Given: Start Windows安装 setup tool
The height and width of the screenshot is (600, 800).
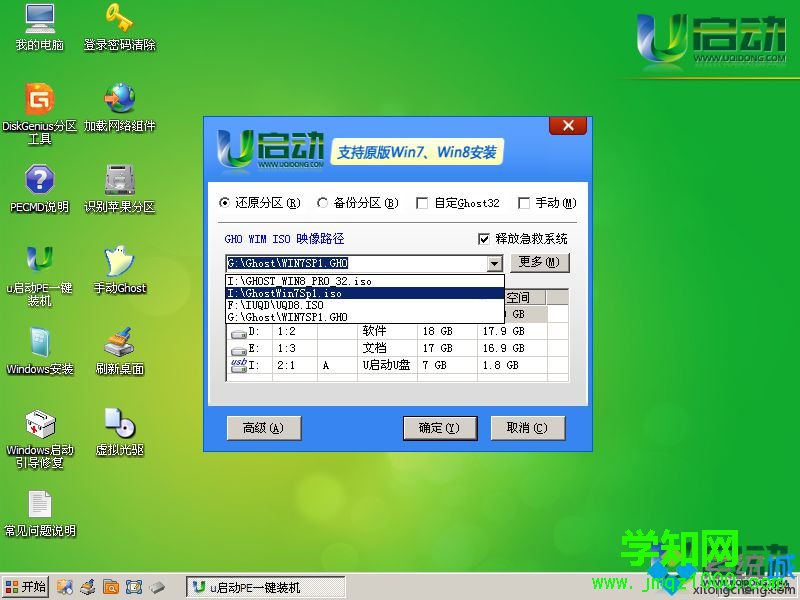Looking at the screenshot, I should click(x=38, y=348).
